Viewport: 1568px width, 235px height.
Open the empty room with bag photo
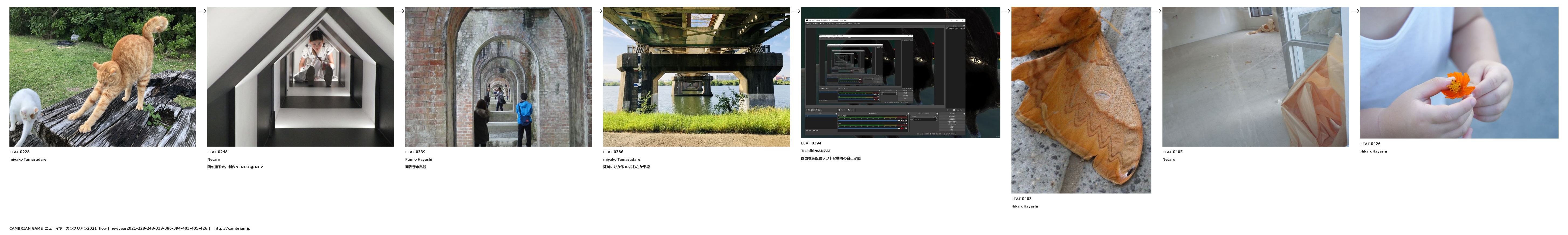point(1256,77)
